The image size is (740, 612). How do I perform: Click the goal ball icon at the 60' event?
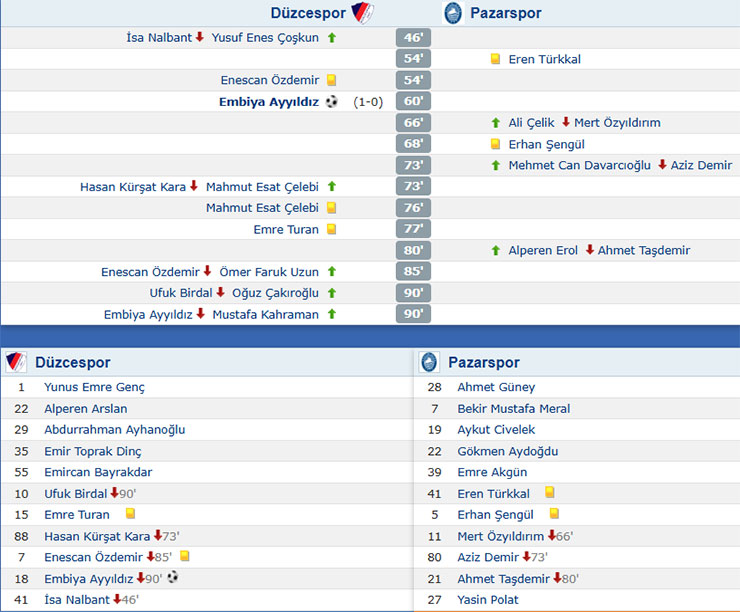pyautogui.click(x=332, y=101)
